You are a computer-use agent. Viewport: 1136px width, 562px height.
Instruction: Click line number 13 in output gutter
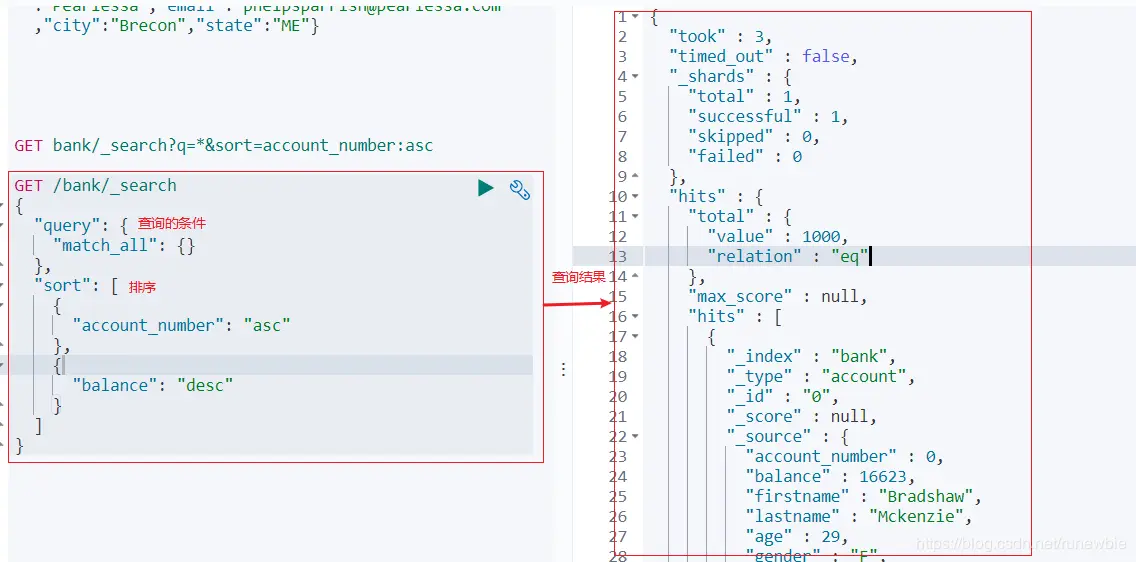click(617, 256)
